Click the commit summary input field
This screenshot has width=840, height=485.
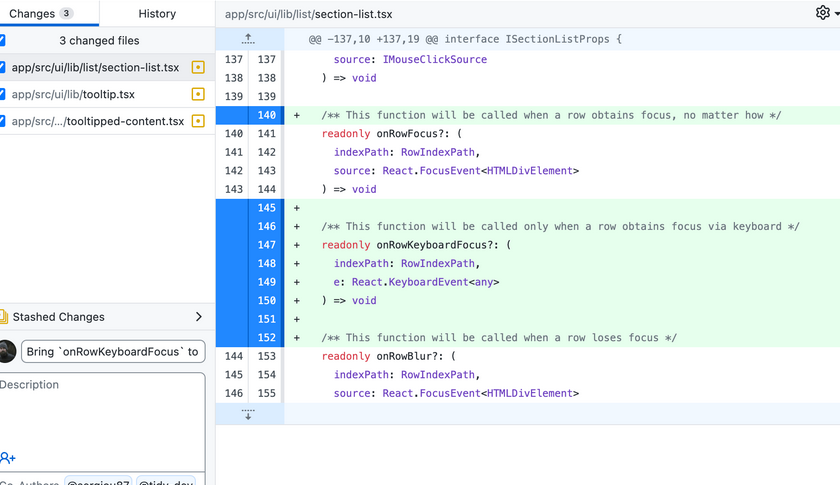(x=113, y=352)
